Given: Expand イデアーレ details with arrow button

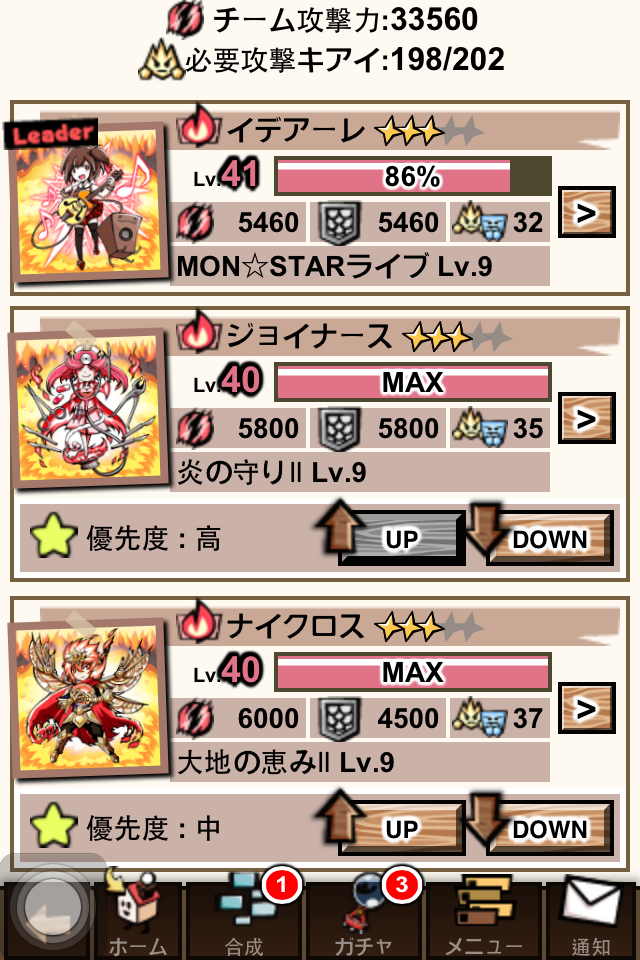Looking at the screenshot, I should tap(587, 212).
